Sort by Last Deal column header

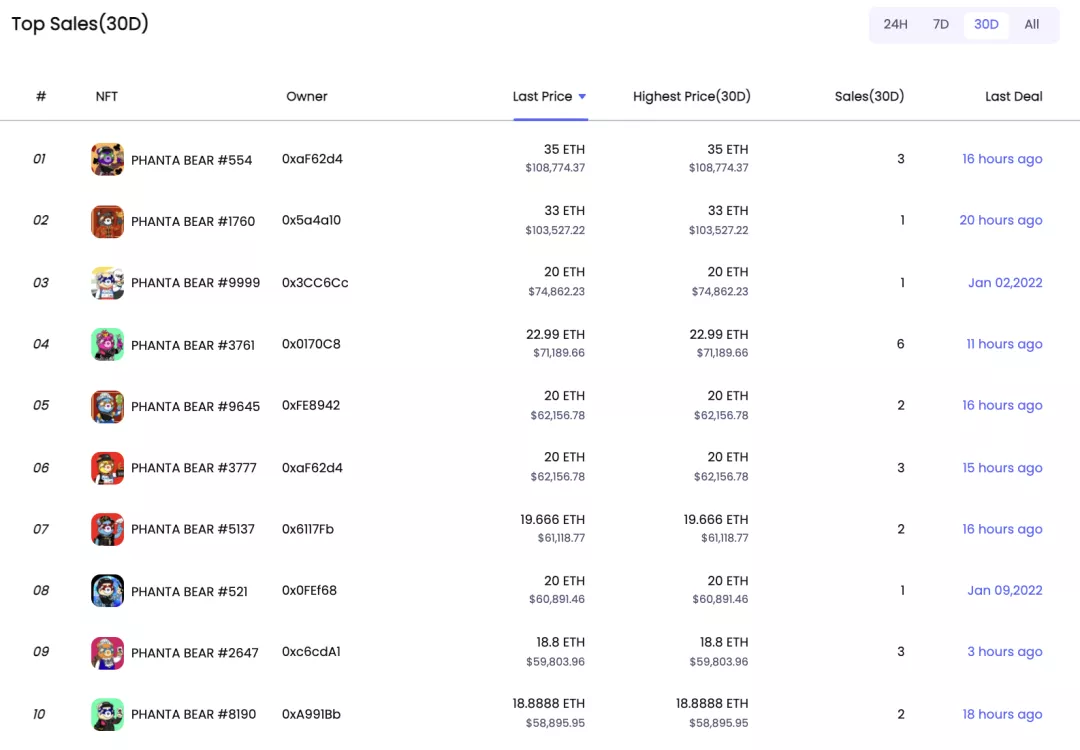[x=1013, y=96]
